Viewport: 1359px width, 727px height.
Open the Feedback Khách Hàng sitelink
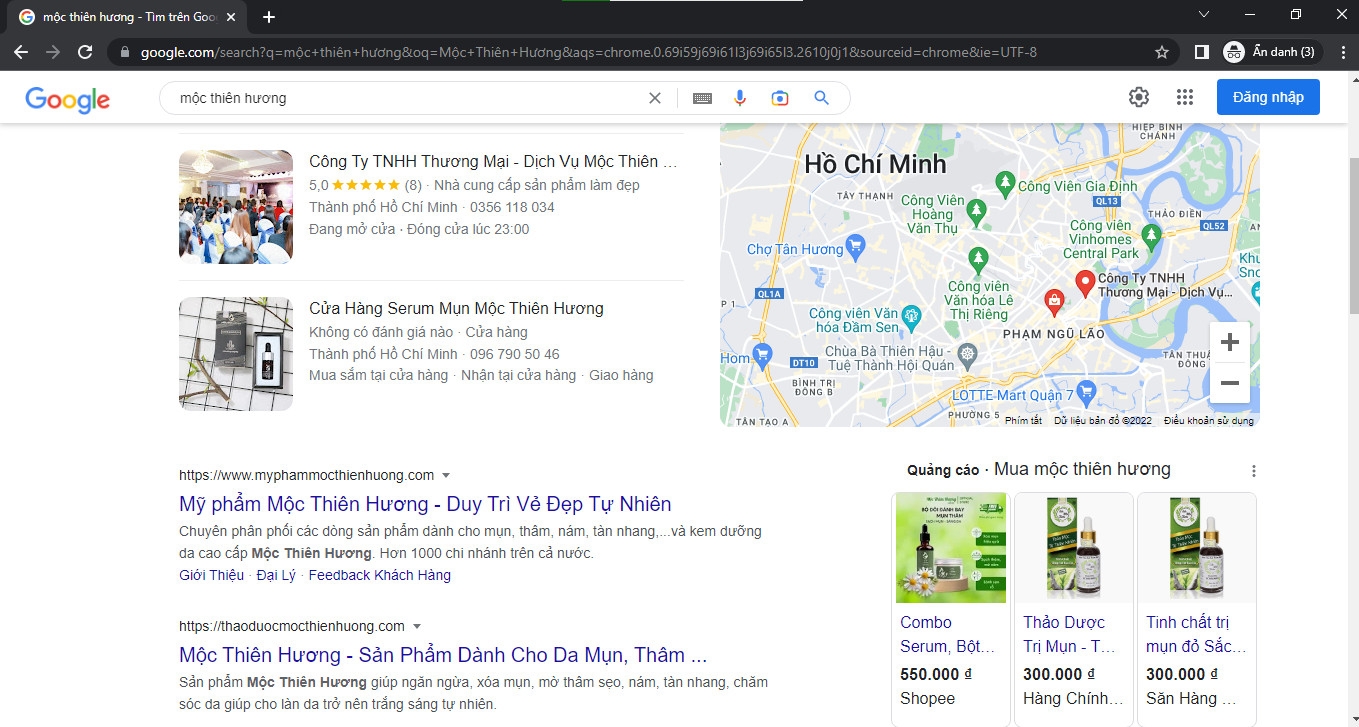coord(380,575)
